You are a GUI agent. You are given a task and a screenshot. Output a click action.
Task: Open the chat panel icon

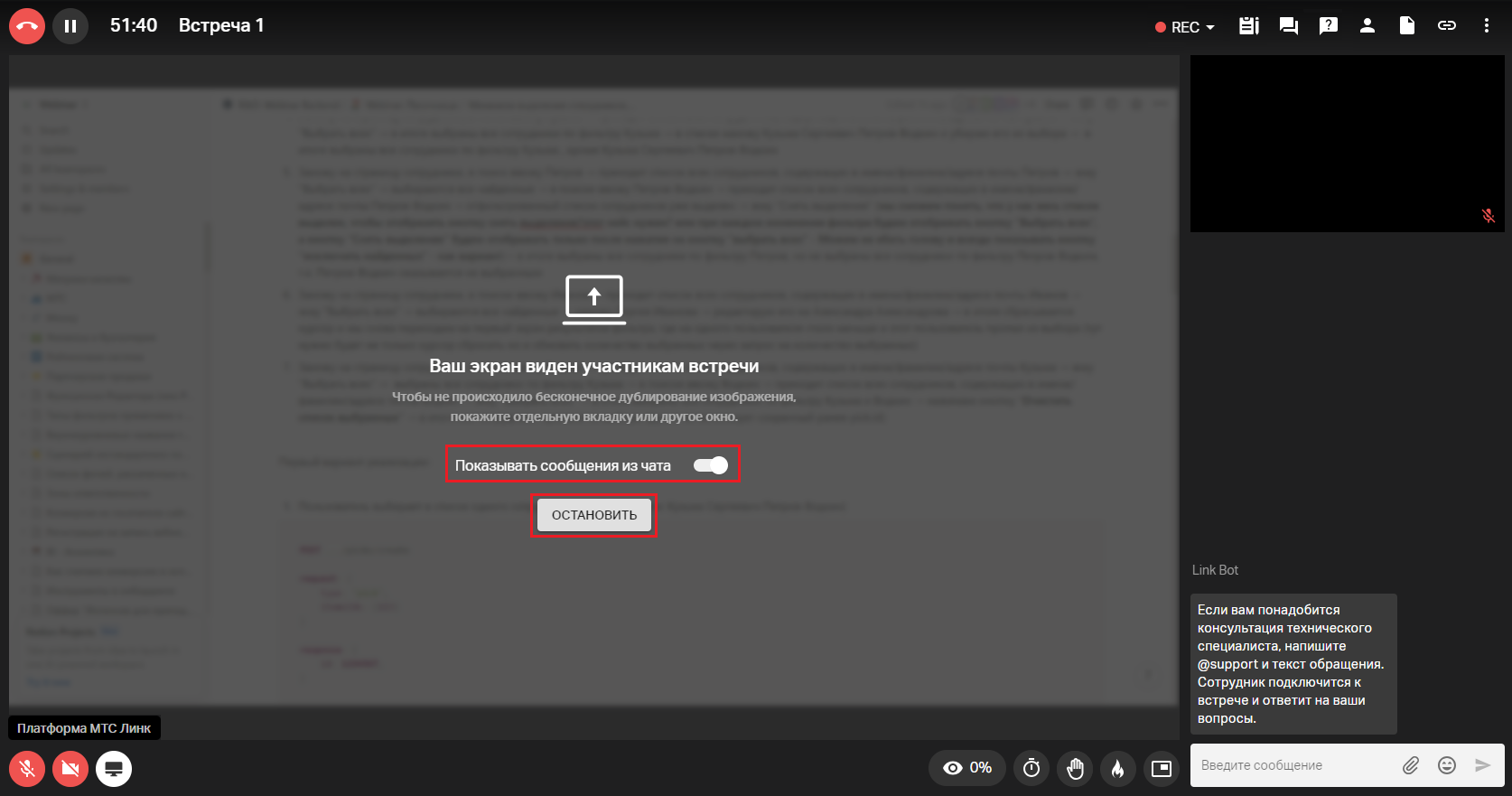click(x=1289, y=26)
